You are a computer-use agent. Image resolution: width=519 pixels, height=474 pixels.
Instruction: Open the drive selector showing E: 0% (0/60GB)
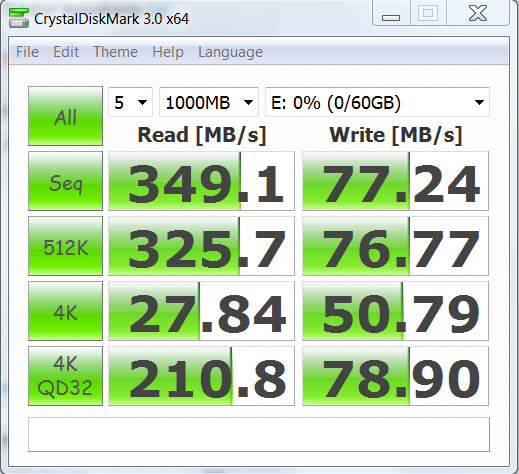point(377,102)
